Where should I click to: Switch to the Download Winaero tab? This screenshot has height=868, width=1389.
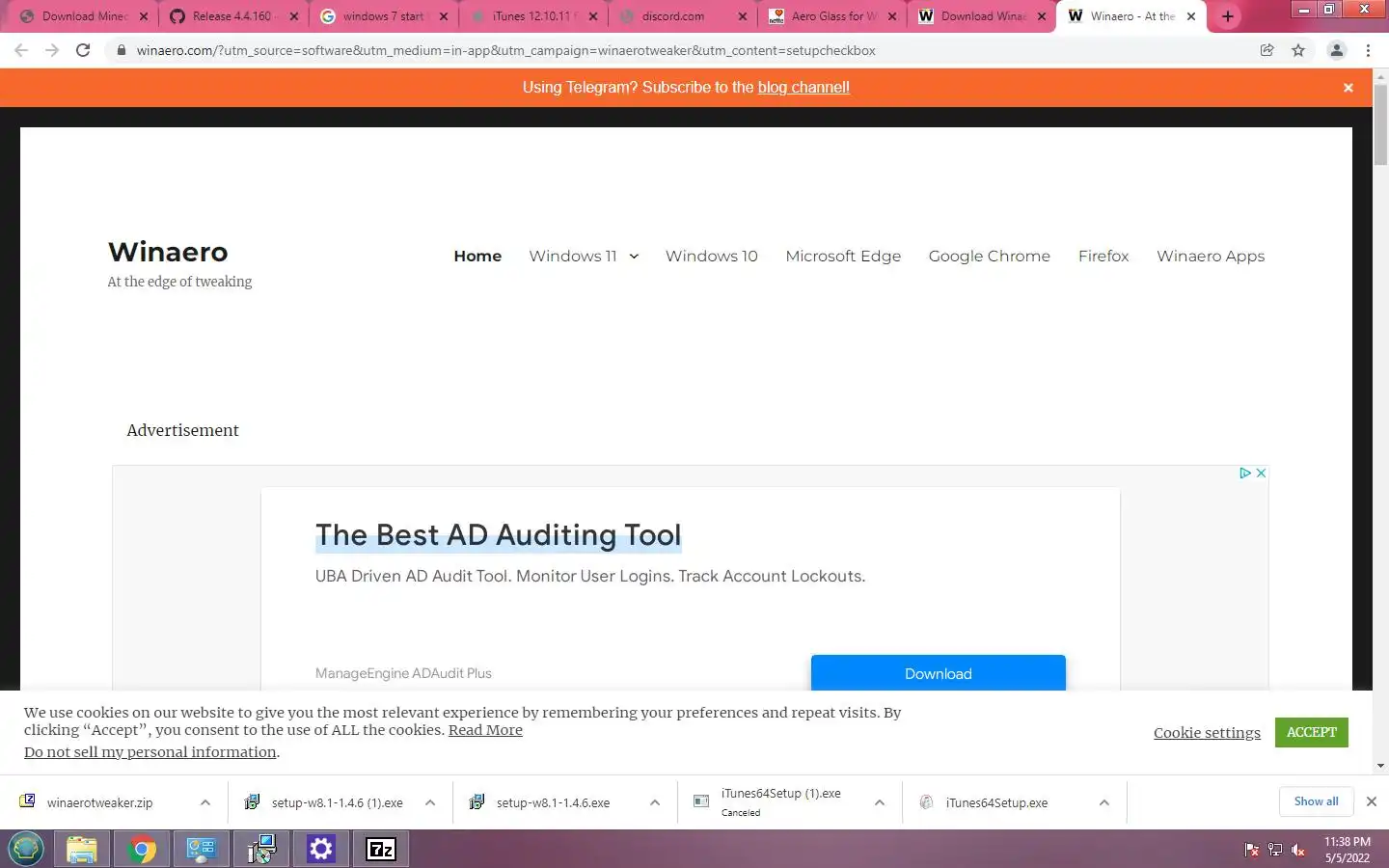(982, 16)
